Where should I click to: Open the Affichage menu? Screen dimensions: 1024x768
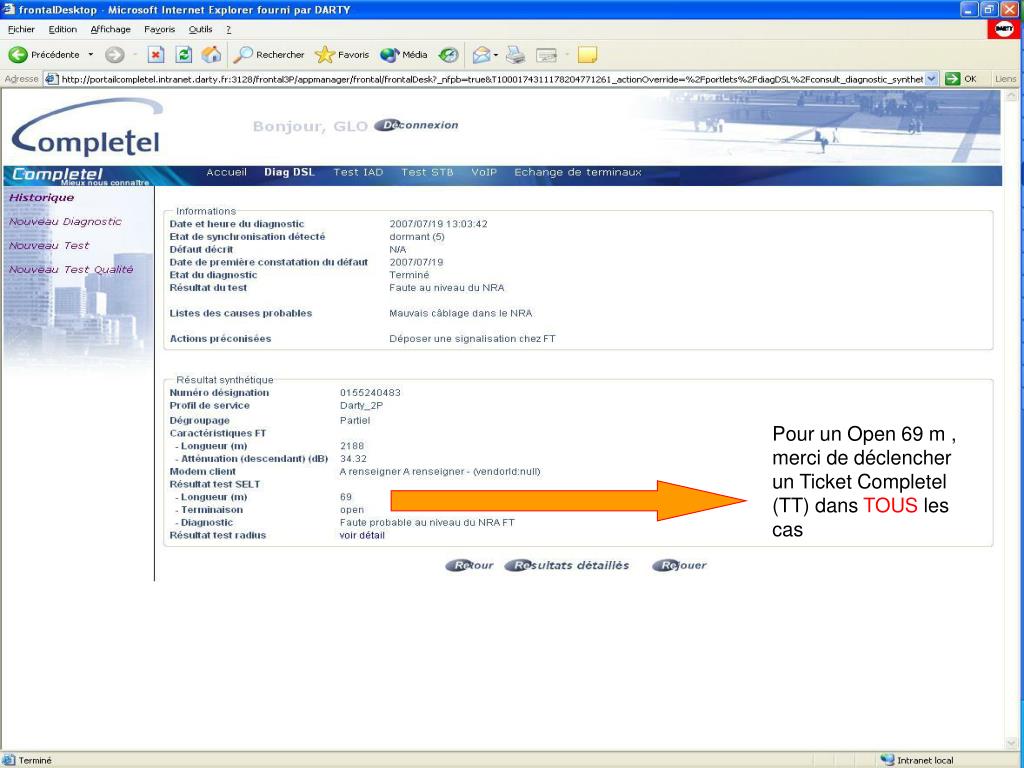tap(110, 29)
